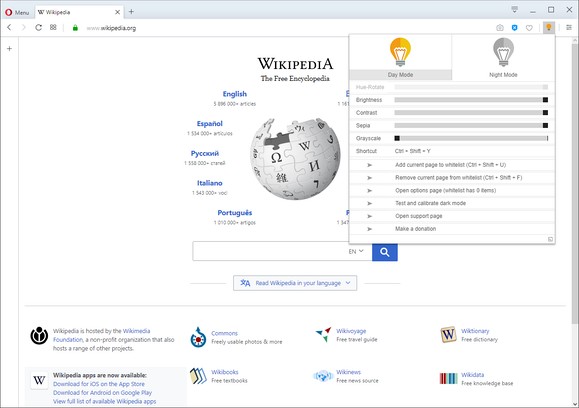
Task: Go forward to next page
Action: (24, 28)
